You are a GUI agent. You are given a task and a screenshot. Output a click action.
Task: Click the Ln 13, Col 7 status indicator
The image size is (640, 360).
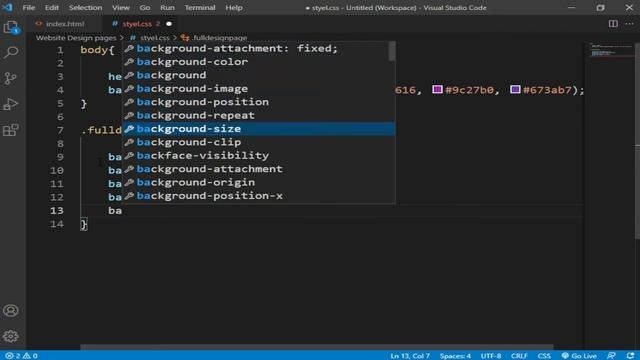pyautogui.click(x=410, y=356)
